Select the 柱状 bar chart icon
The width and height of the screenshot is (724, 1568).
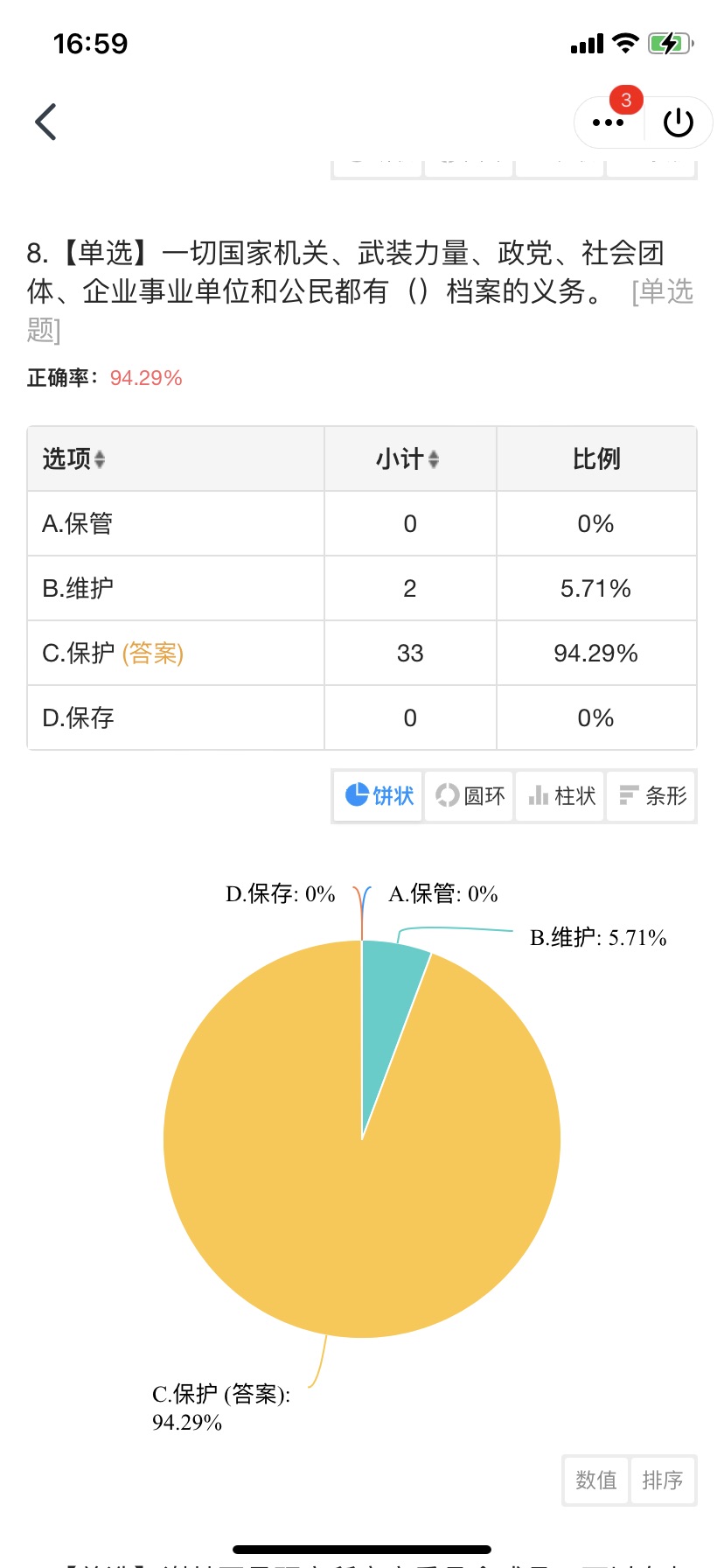[x=539, y=794]
